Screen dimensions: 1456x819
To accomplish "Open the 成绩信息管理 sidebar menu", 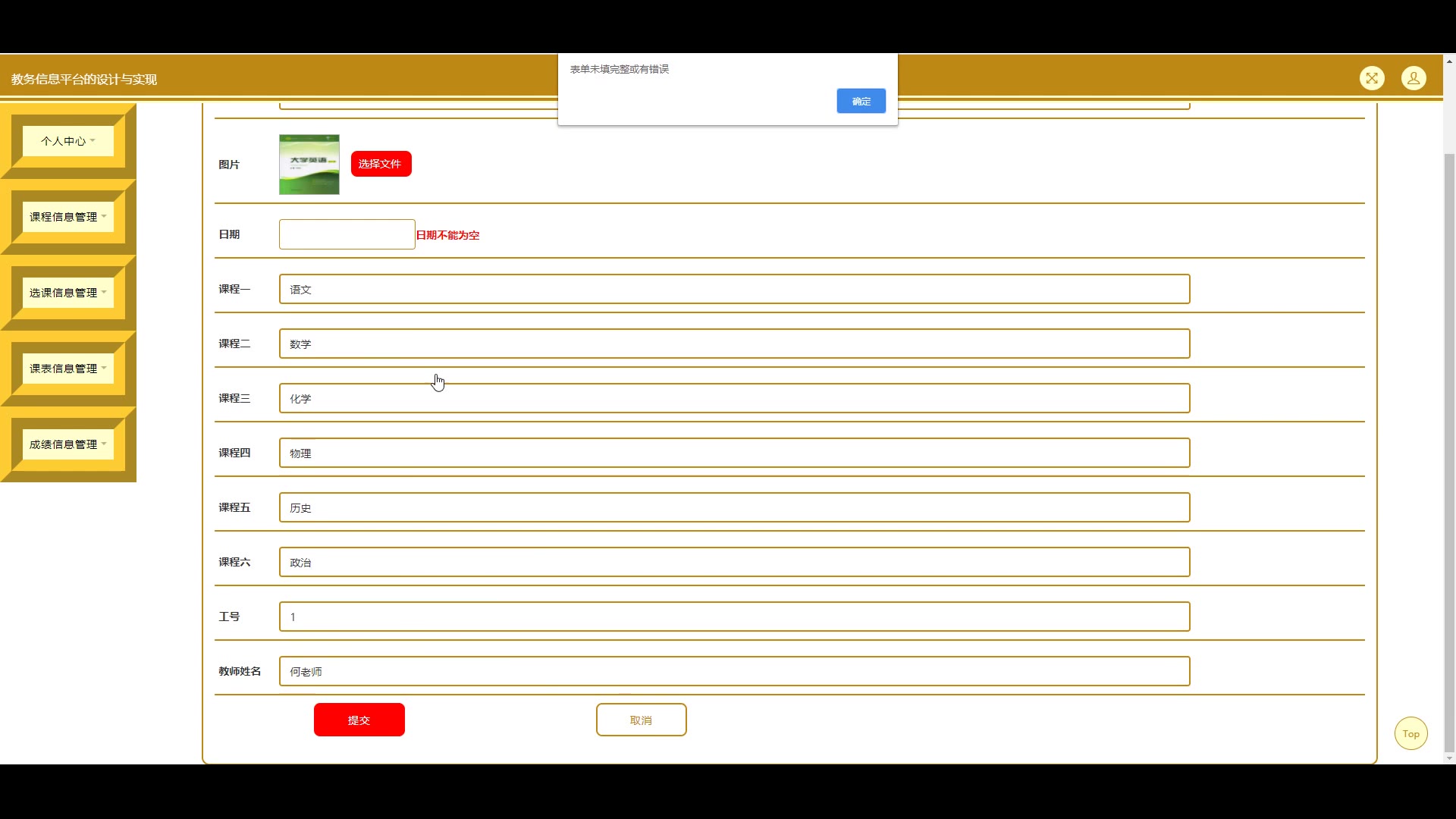I will [x=68, y=444].
